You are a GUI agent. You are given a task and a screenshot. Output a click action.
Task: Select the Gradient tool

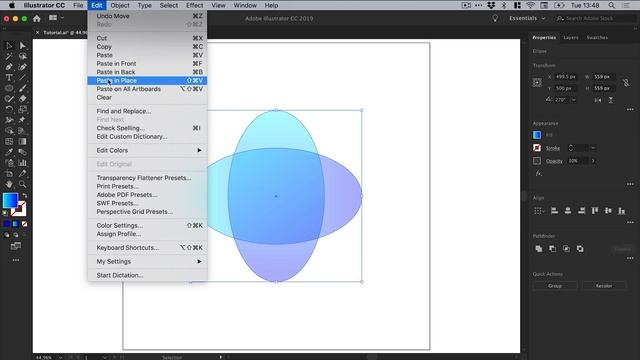pyautogui.click(x=22, y=141)
